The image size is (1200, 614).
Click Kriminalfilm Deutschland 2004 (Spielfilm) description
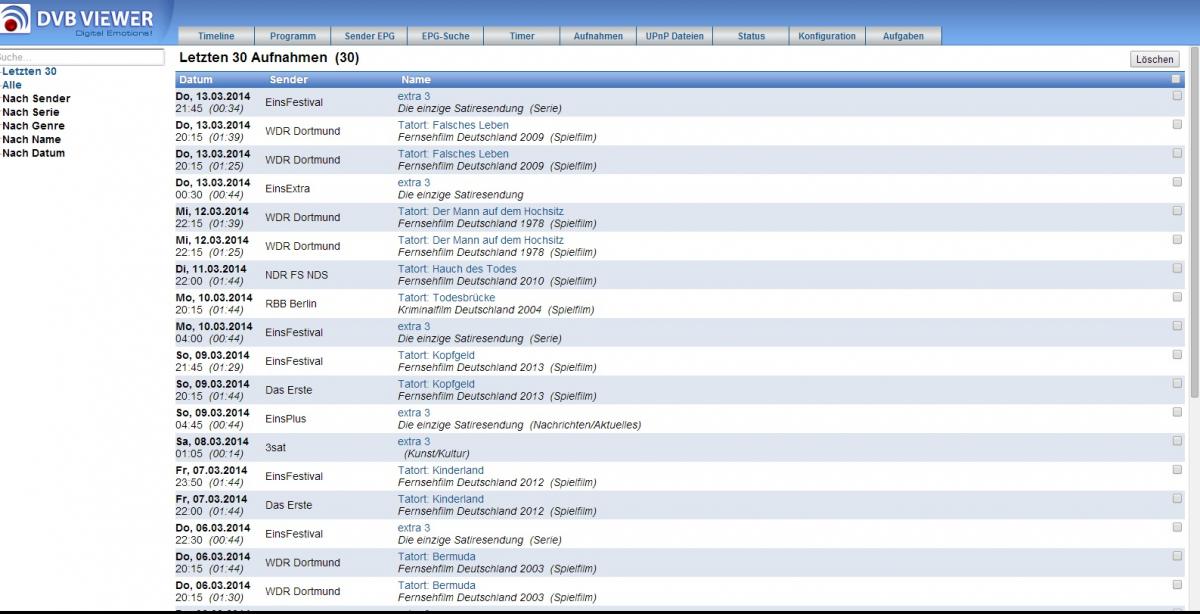tap(496, 310)
